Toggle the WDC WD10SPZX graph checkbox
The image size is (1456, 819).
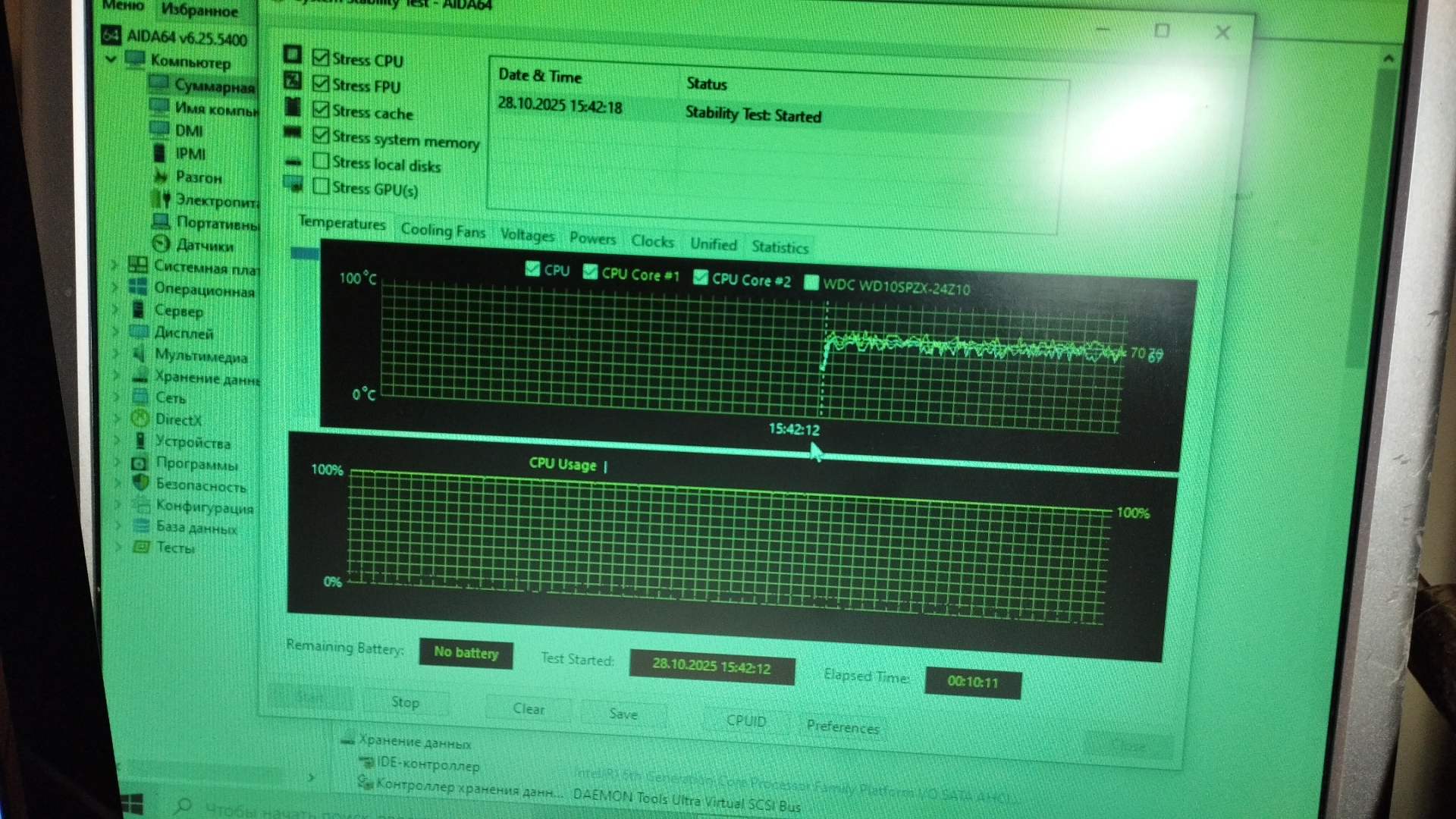coord(811,283)
